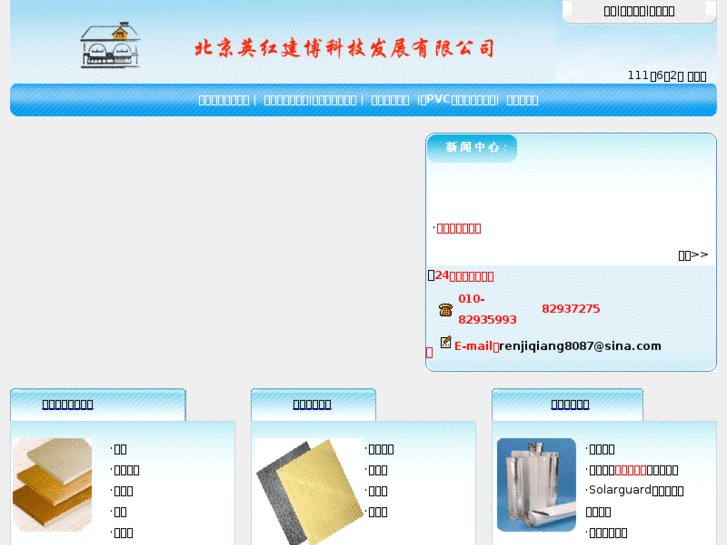Open the wood flooring boards thumbnail
Screen dimensions: 727x545
52,485
